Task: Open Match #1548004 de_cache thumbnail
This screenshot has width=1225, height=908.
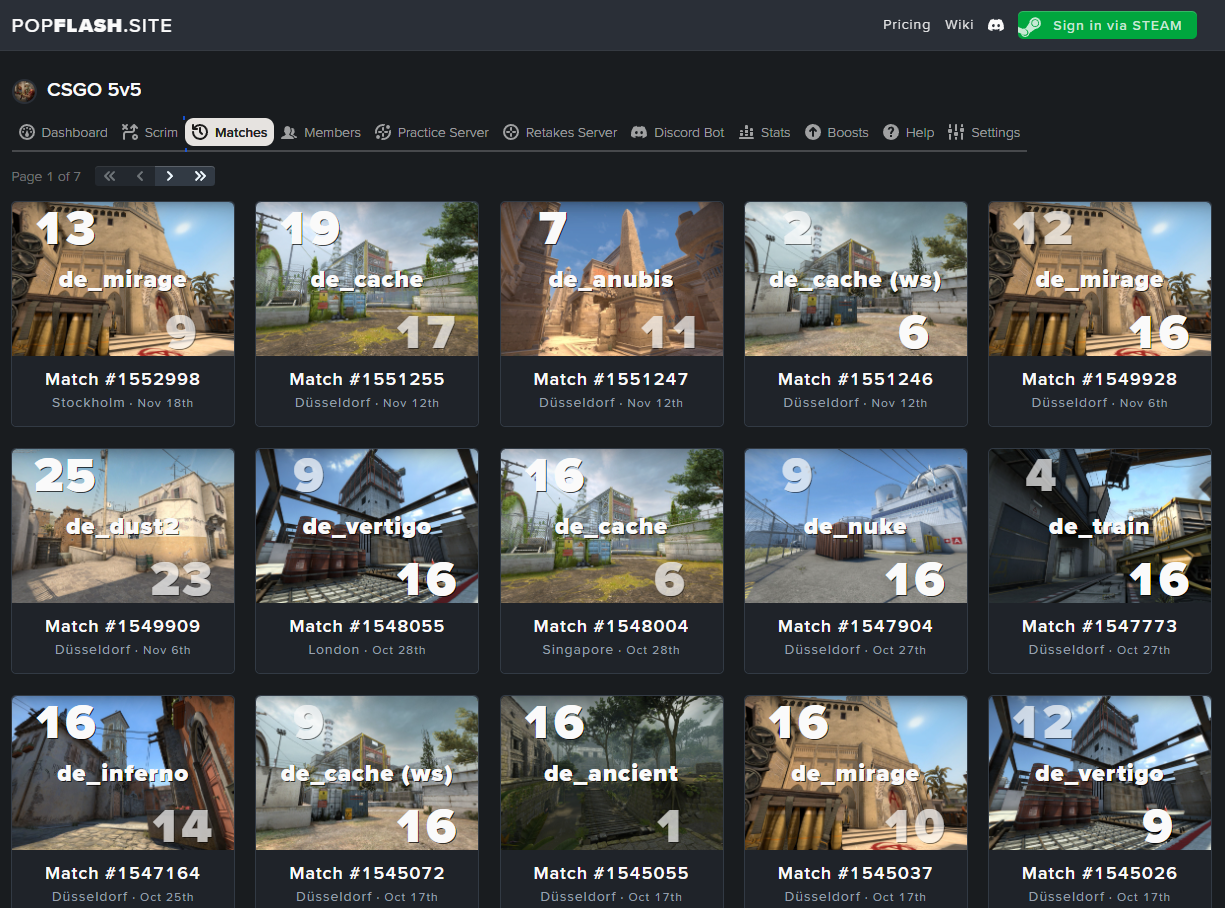Action: tap(611, 526)
